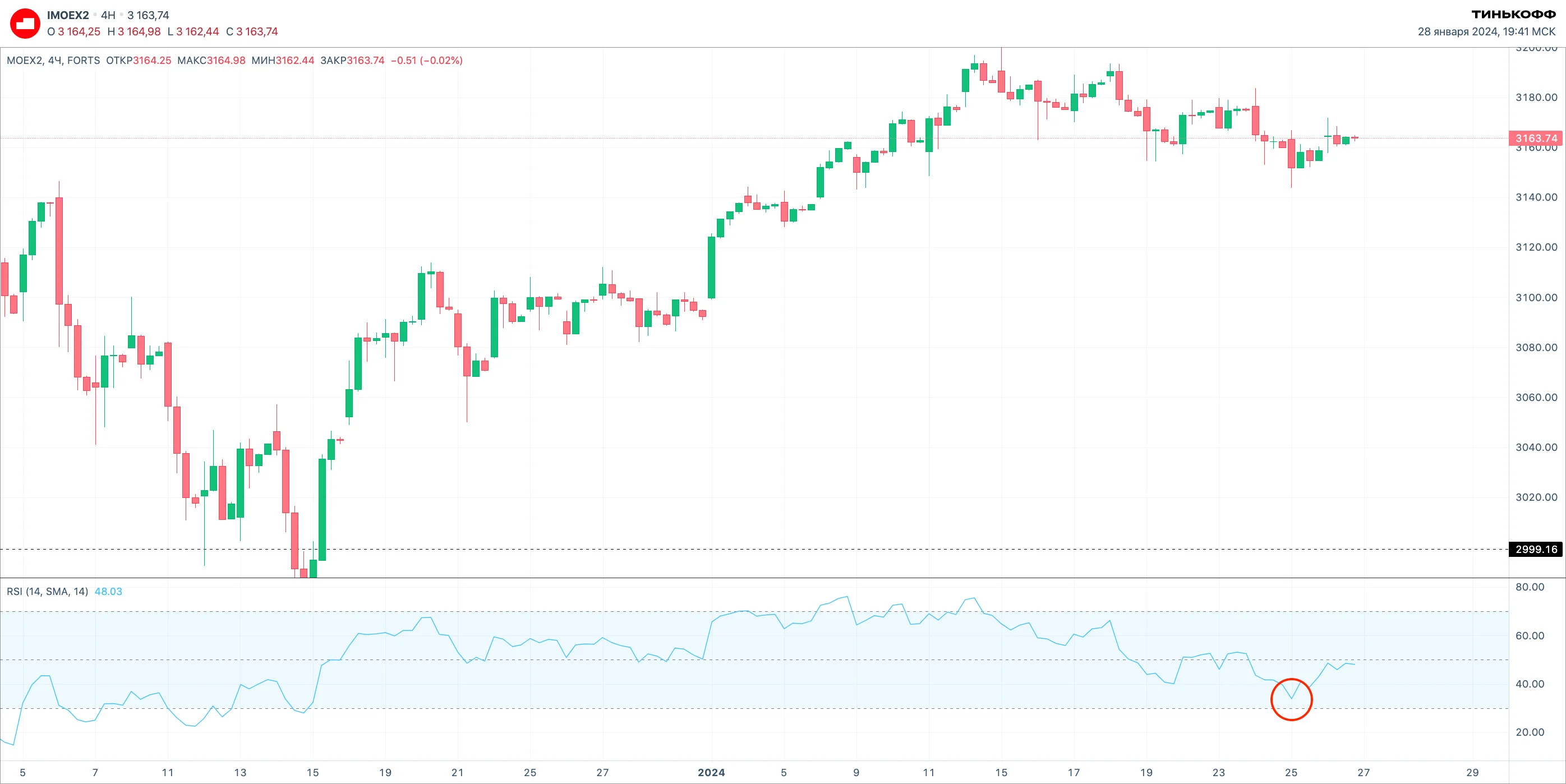Image resolution: width=1566 pixels, height=784 pixels.
Task: Click the -0.51 (-0.02%) change value
Action: (427, 60)
